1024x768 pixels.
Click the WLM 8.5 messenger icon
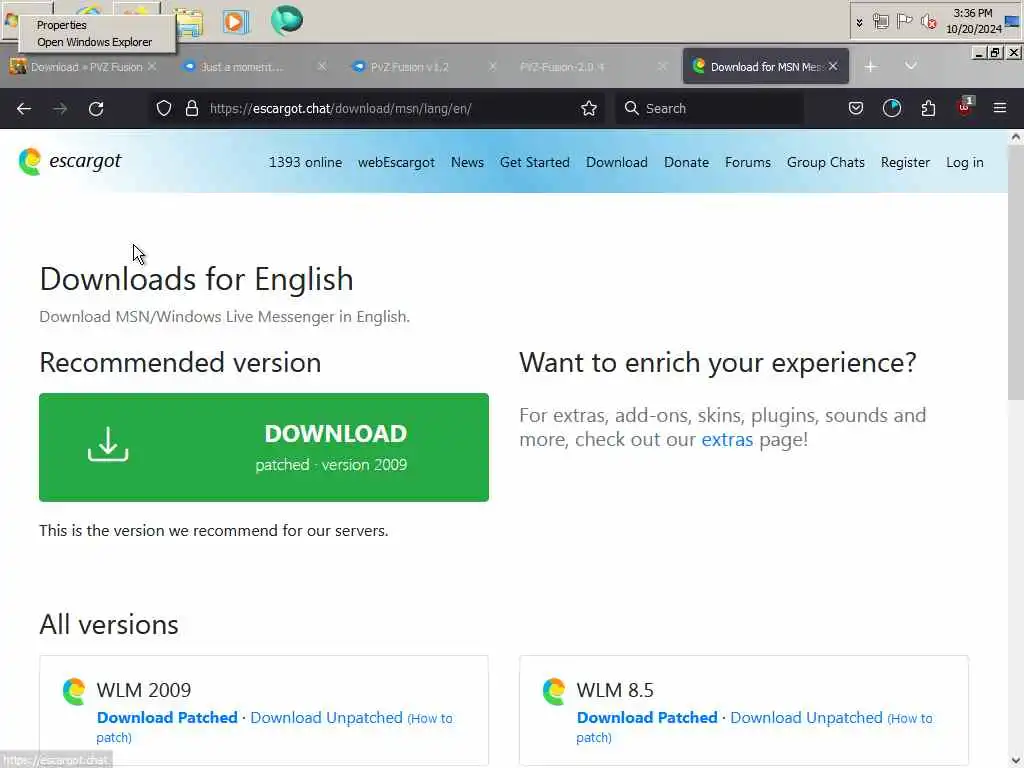pyautogui.click(x=554, y=691)
